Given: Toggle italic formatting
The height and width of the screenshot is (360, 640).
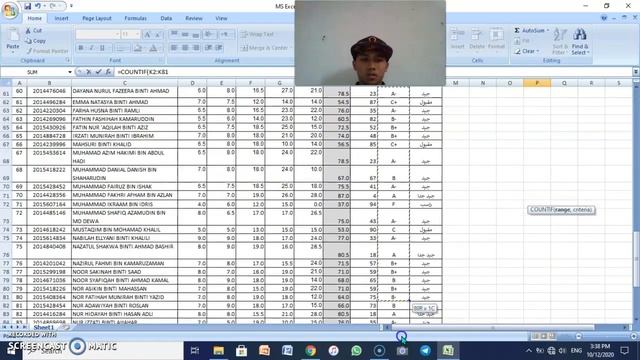Looking at the screenshot, I should coord(91,48).
